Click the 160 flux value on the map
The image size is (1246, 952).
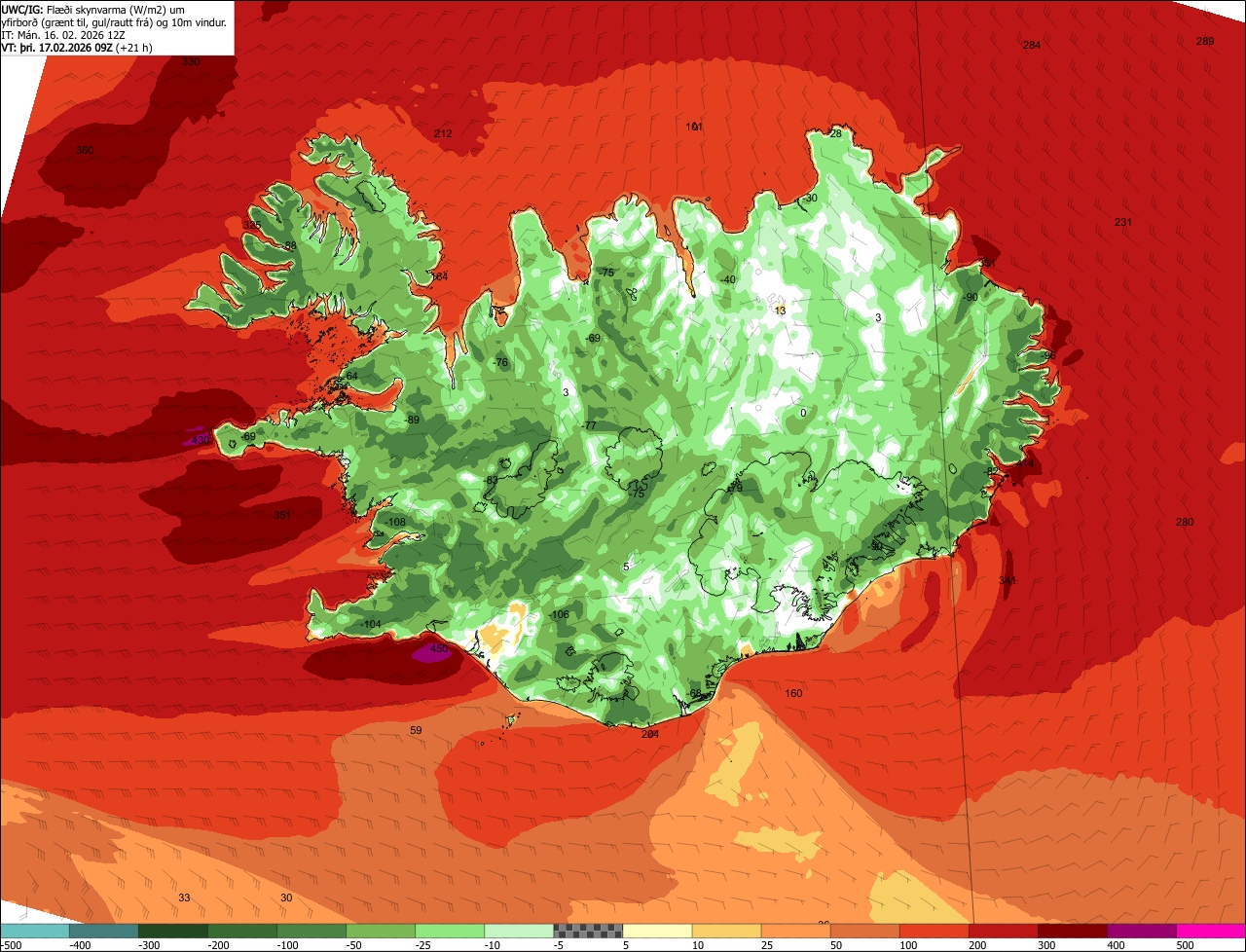[793, 693]
